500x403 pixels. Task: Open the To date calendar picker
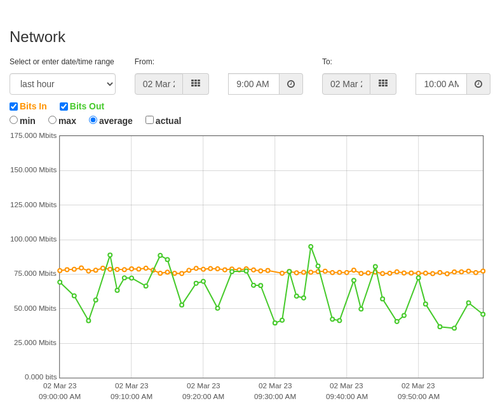tap(383, 84)
